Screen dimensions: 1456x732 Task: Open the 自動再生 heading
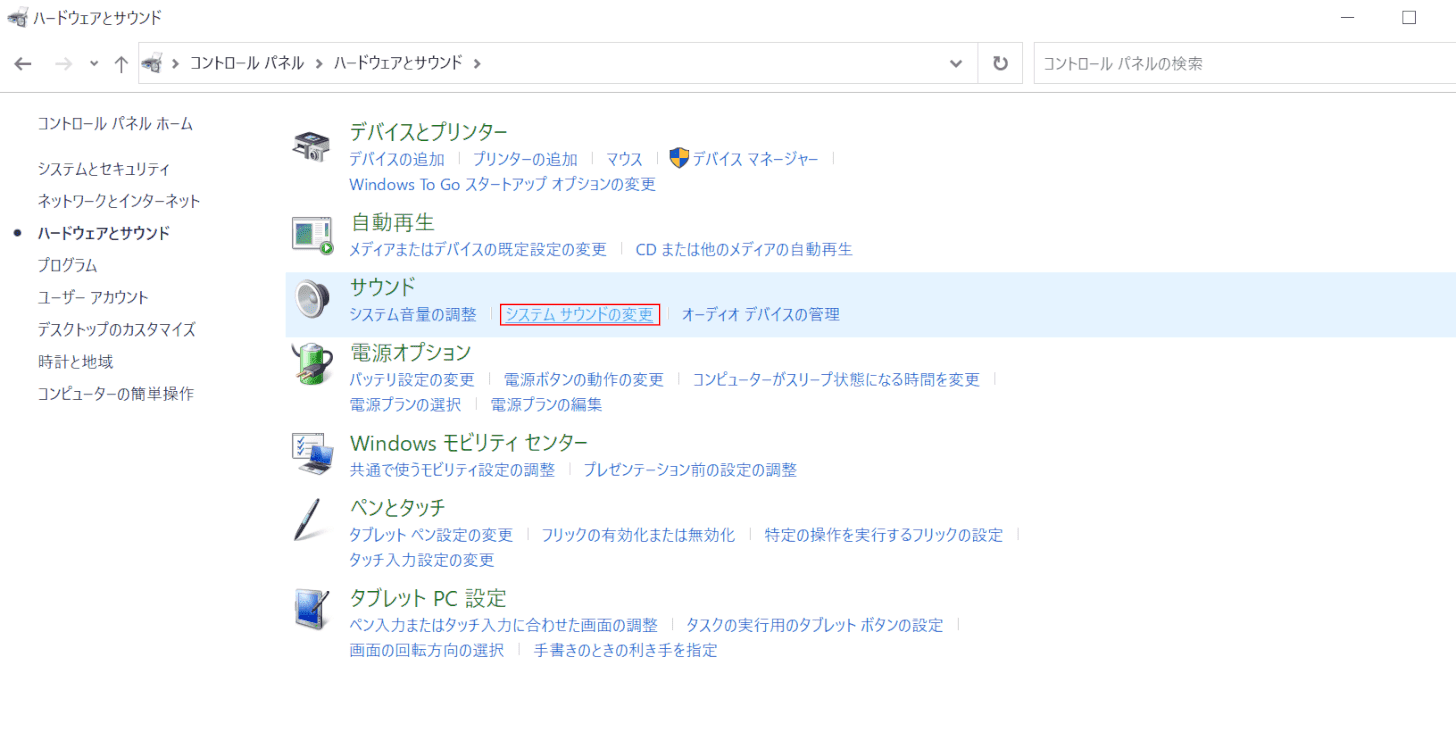pos(392,222)
